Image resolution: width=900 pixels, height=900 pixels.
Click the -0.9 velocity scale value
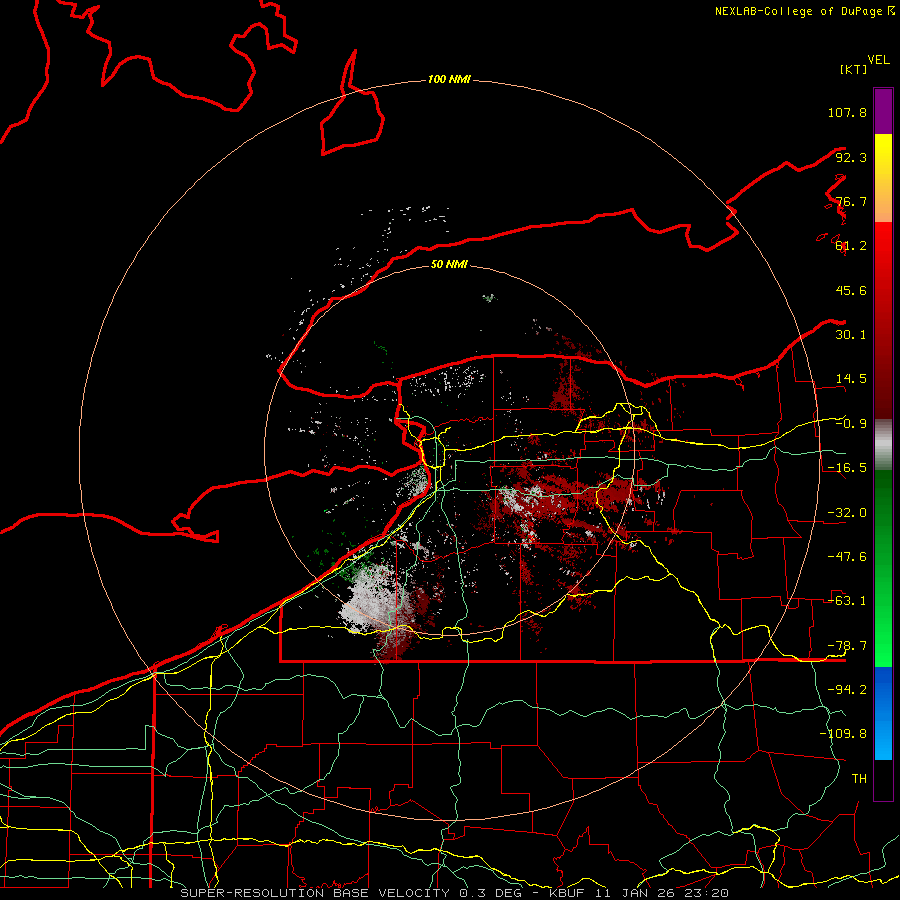pos(851,424)
